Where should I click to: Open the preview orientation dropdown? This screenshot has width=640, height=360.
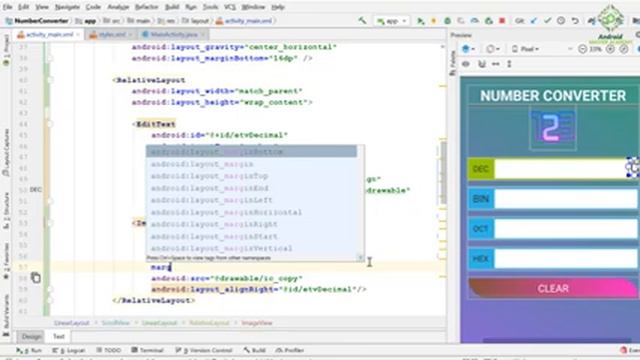493,49
